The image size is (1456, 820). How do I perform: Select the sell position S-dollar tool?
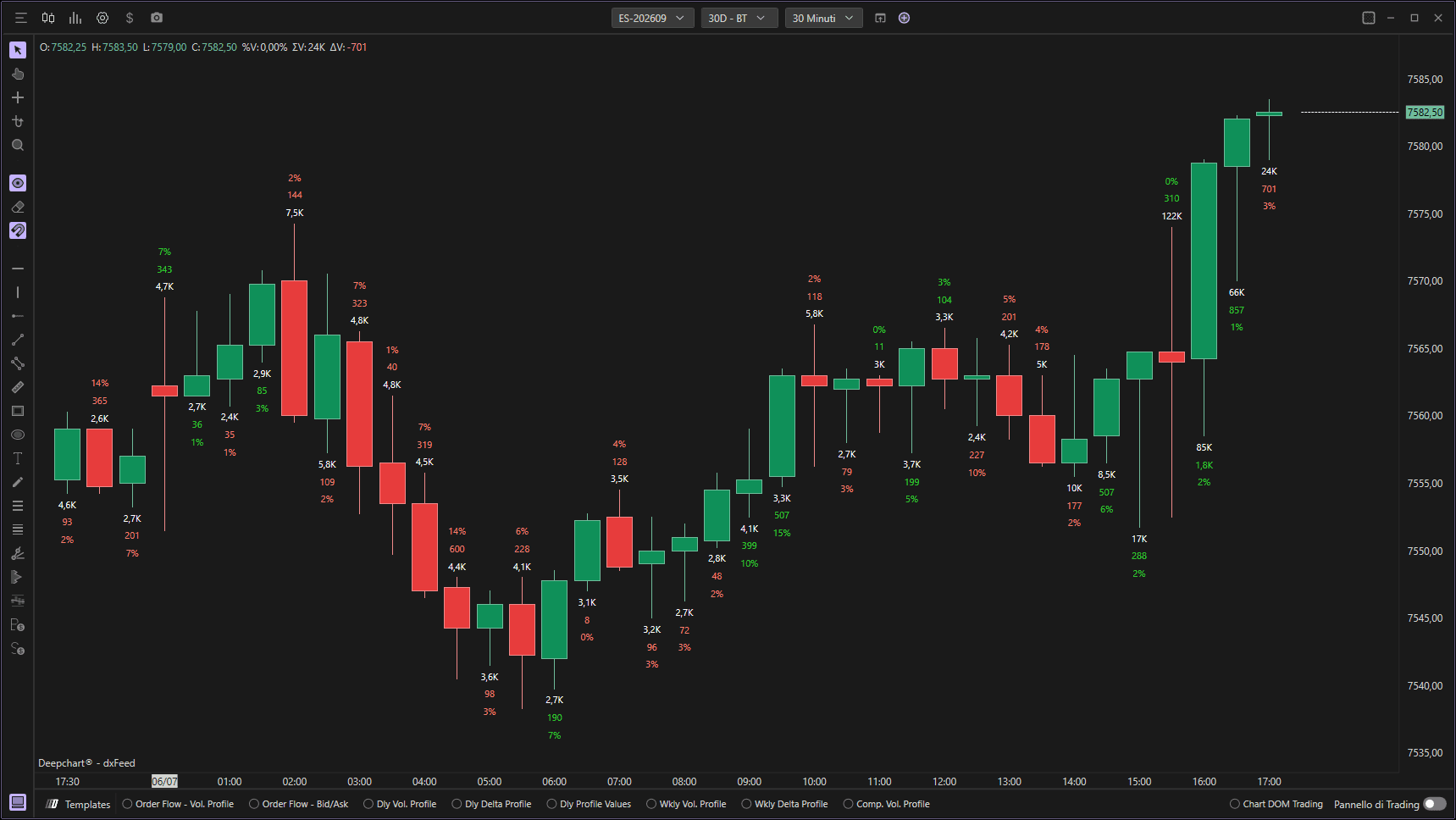click(x=18, y=648)
